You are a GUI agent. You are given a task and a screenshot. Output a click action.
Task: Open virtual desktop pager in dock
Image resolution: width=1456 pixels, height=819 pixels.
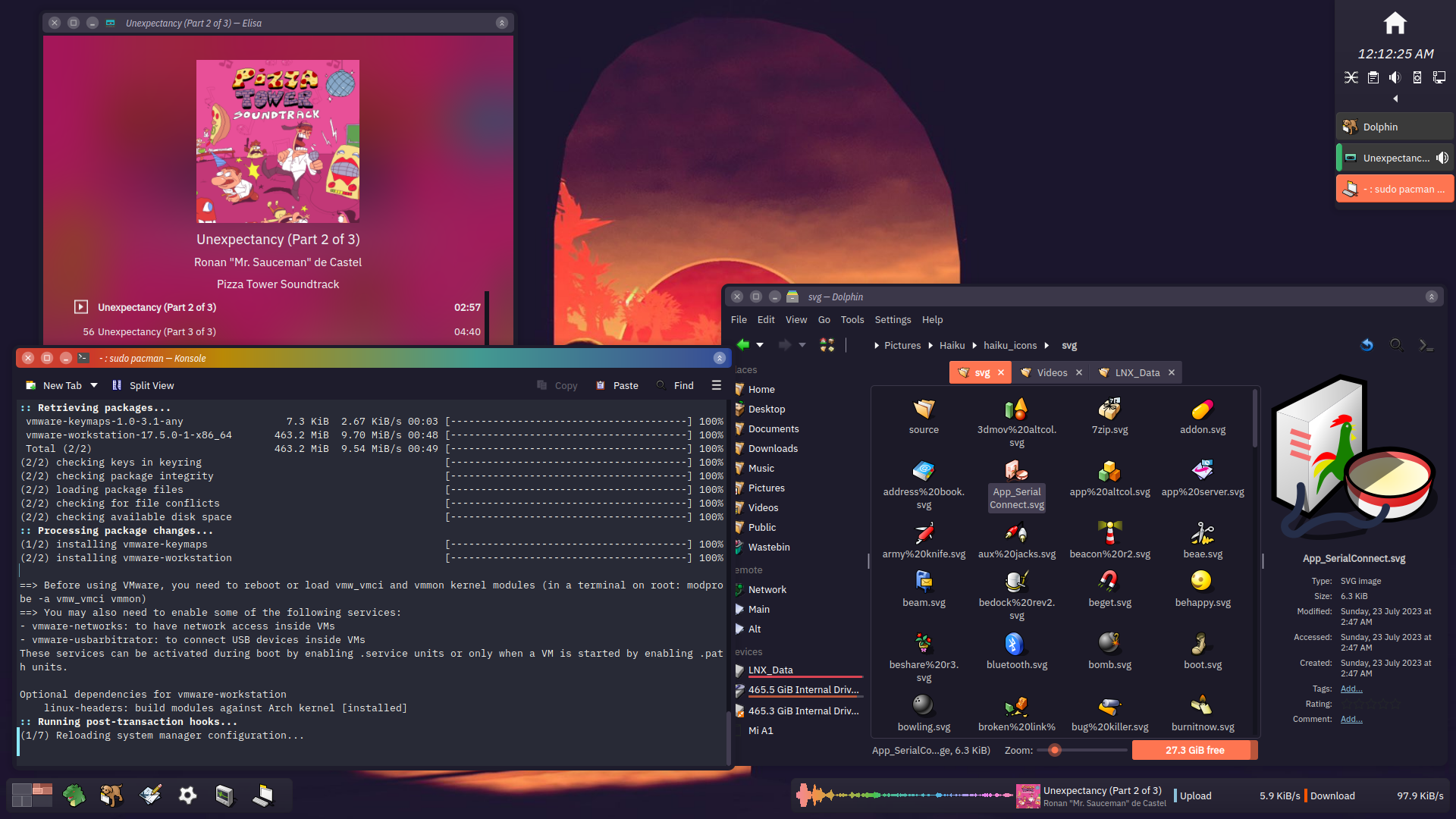pyautogui.click(x=32, y=795)
